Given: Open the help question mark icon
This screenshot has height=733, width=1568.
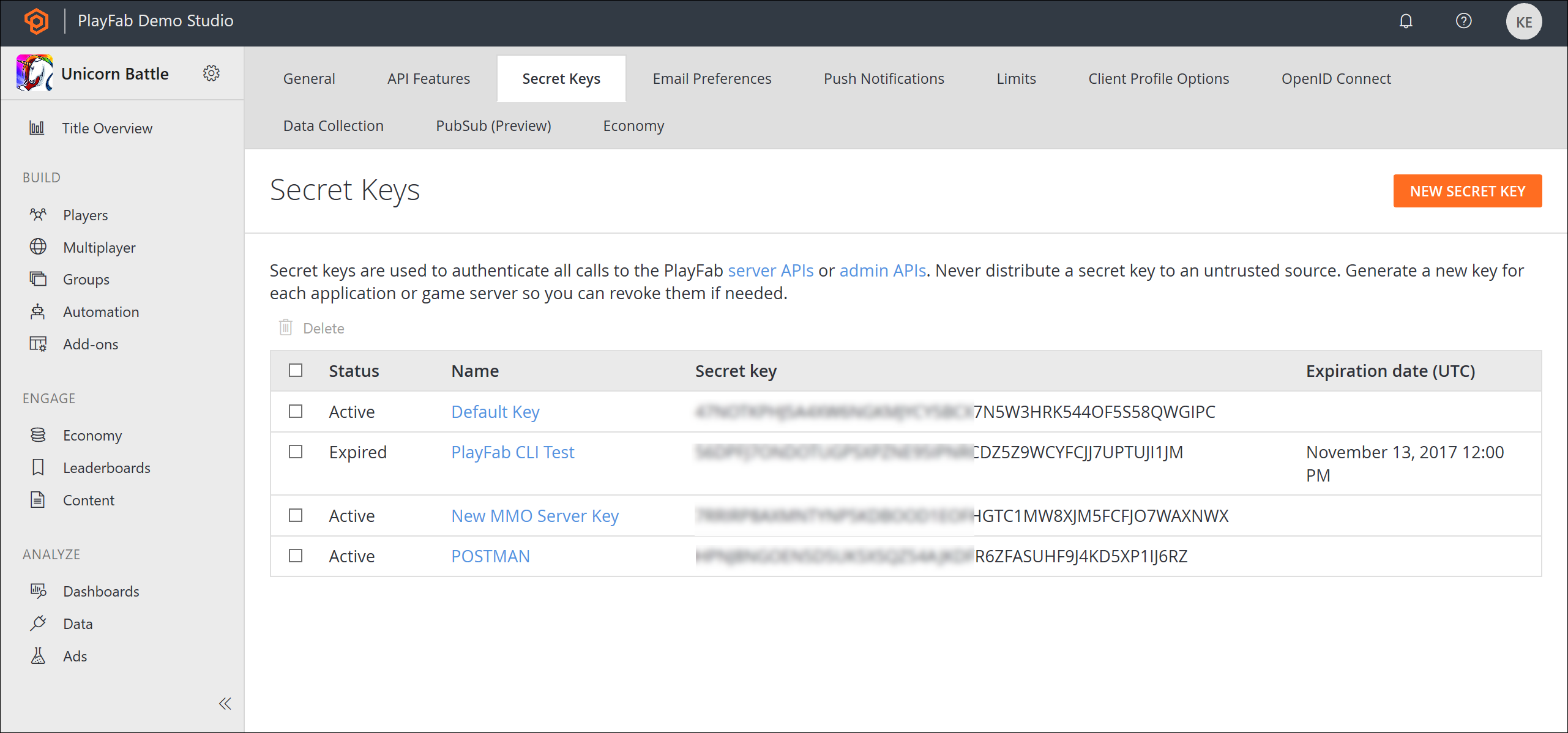Looking at the screenshot, I should coord(1463,21).
